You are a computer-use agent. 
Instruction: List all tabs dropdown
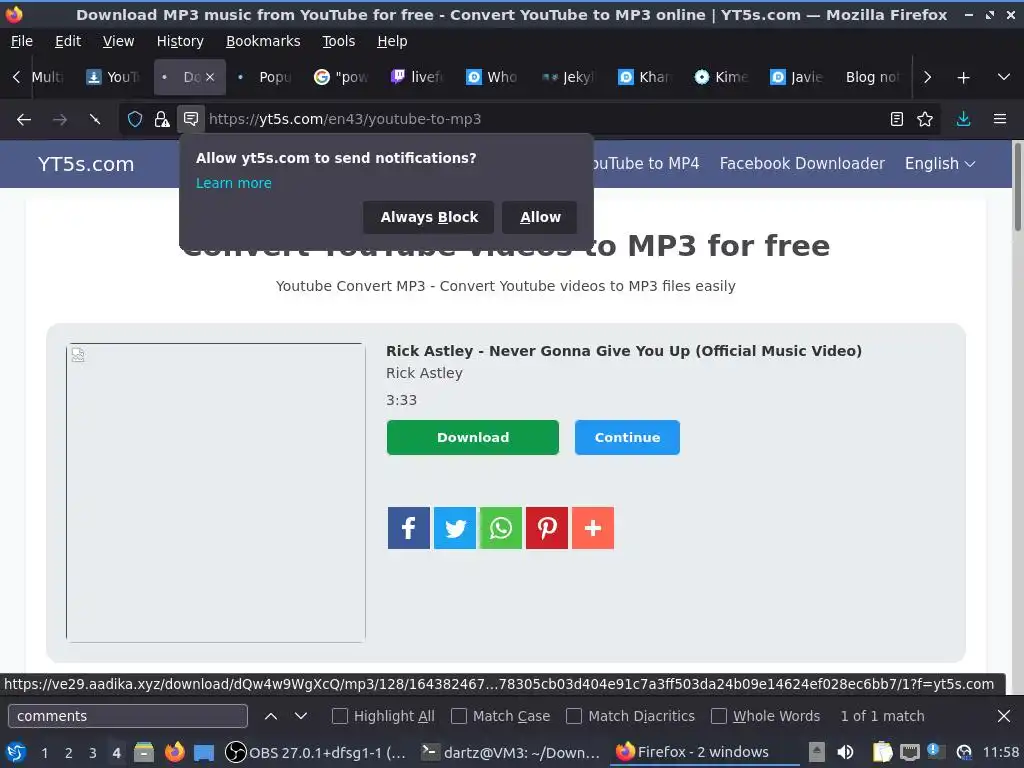point(1004,78)
